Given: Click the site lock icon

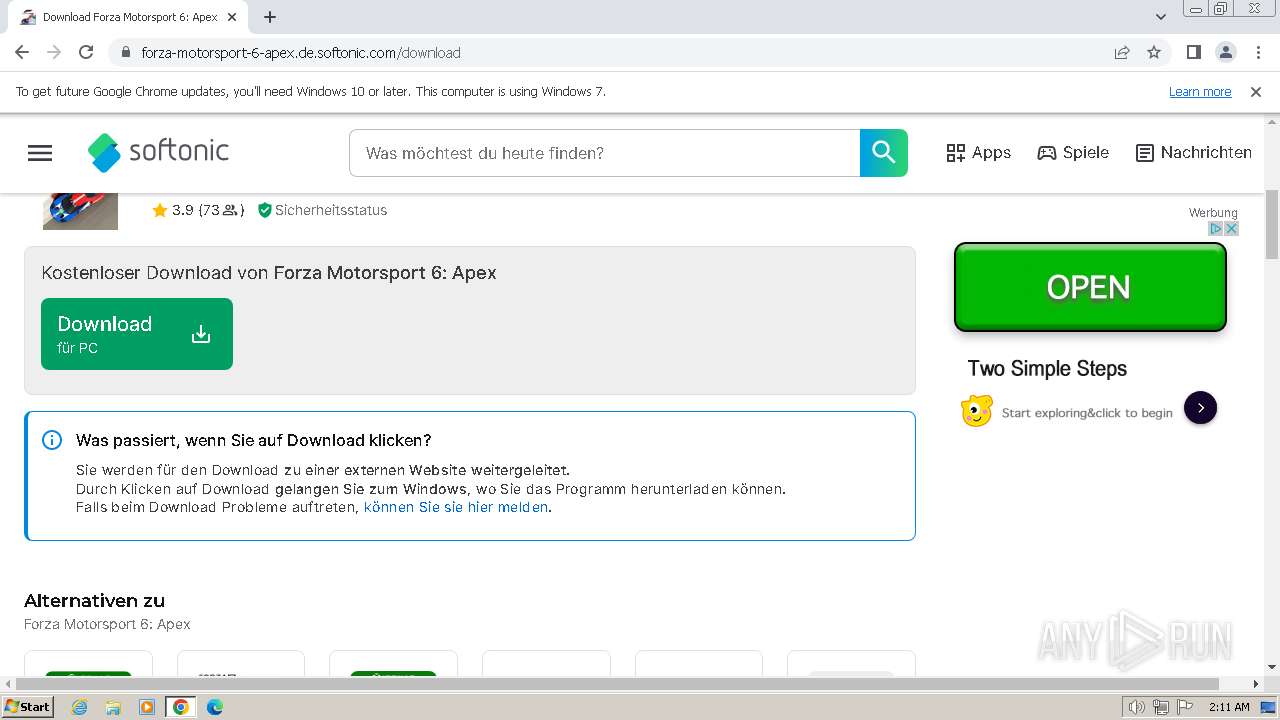Looking at the screenshot, I should tap(126, 52).
